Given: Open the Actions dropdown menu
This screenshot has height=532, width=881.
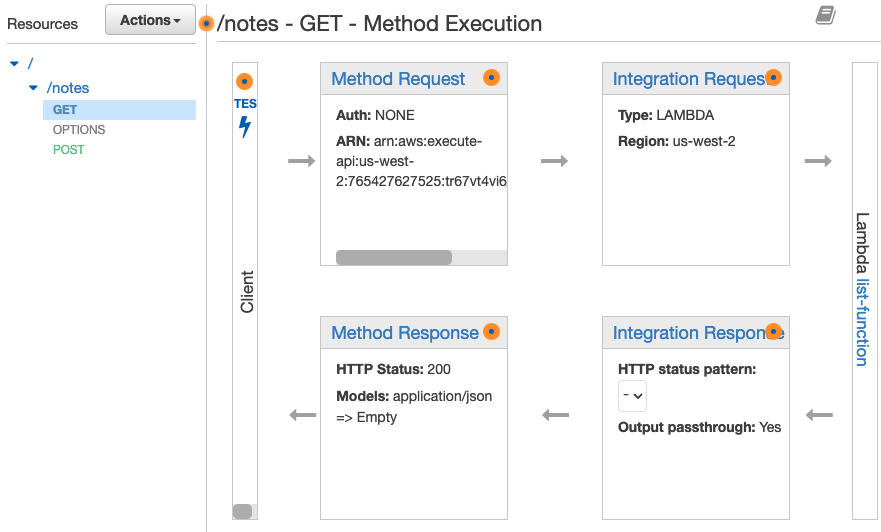Looking at the screenshot, I should coord(150,20).
